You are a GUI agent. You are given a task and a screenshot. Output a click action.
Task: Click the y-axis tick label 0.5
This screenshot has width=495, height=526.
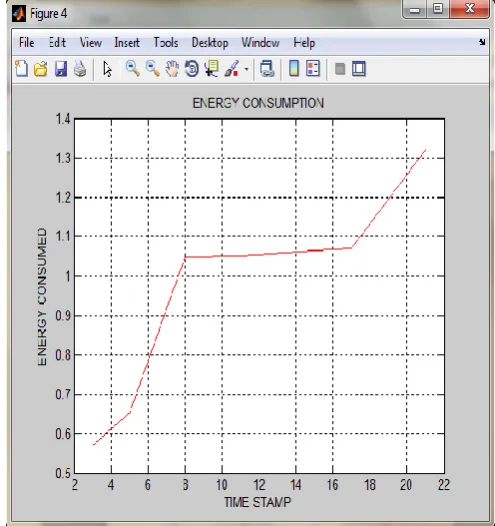63,473
